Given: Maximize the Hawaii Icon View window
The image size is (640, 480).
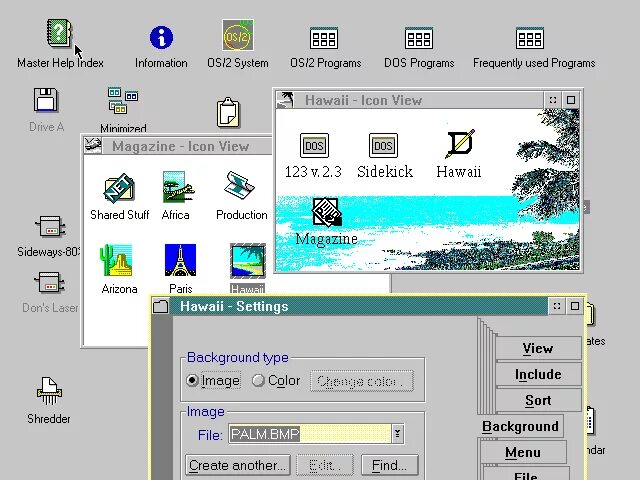Looking at the screenshot, I should (x=571, y=100).
